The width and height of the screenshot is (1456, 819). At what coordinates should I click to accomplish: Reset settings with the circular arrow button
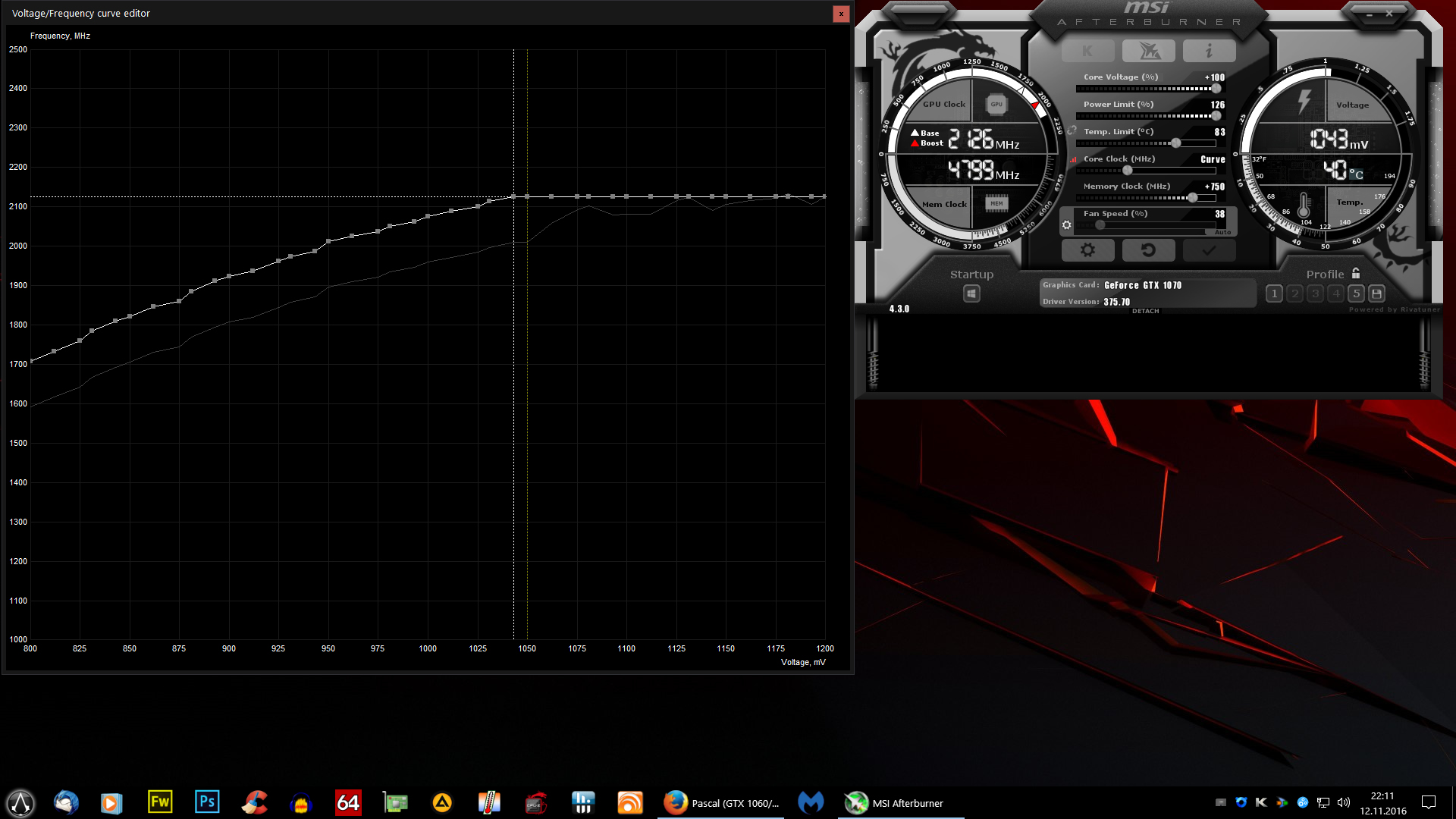pos(1148,250)
